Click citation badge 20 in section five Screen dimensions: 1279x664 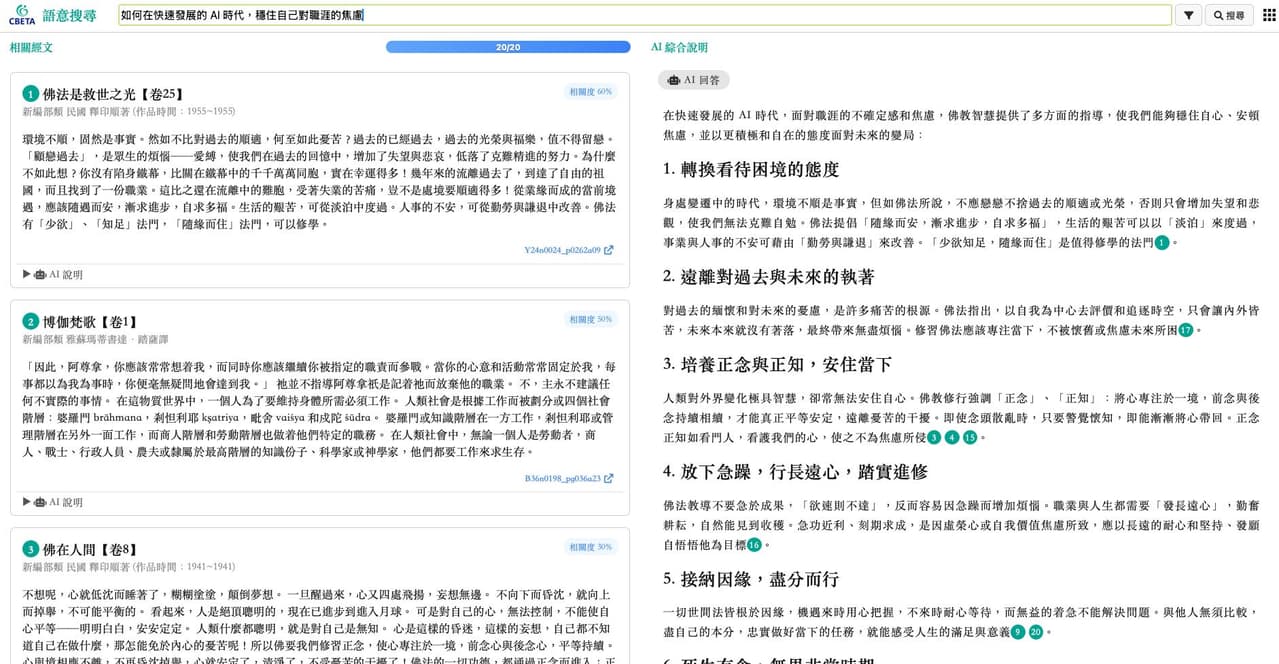[1036, 632]
